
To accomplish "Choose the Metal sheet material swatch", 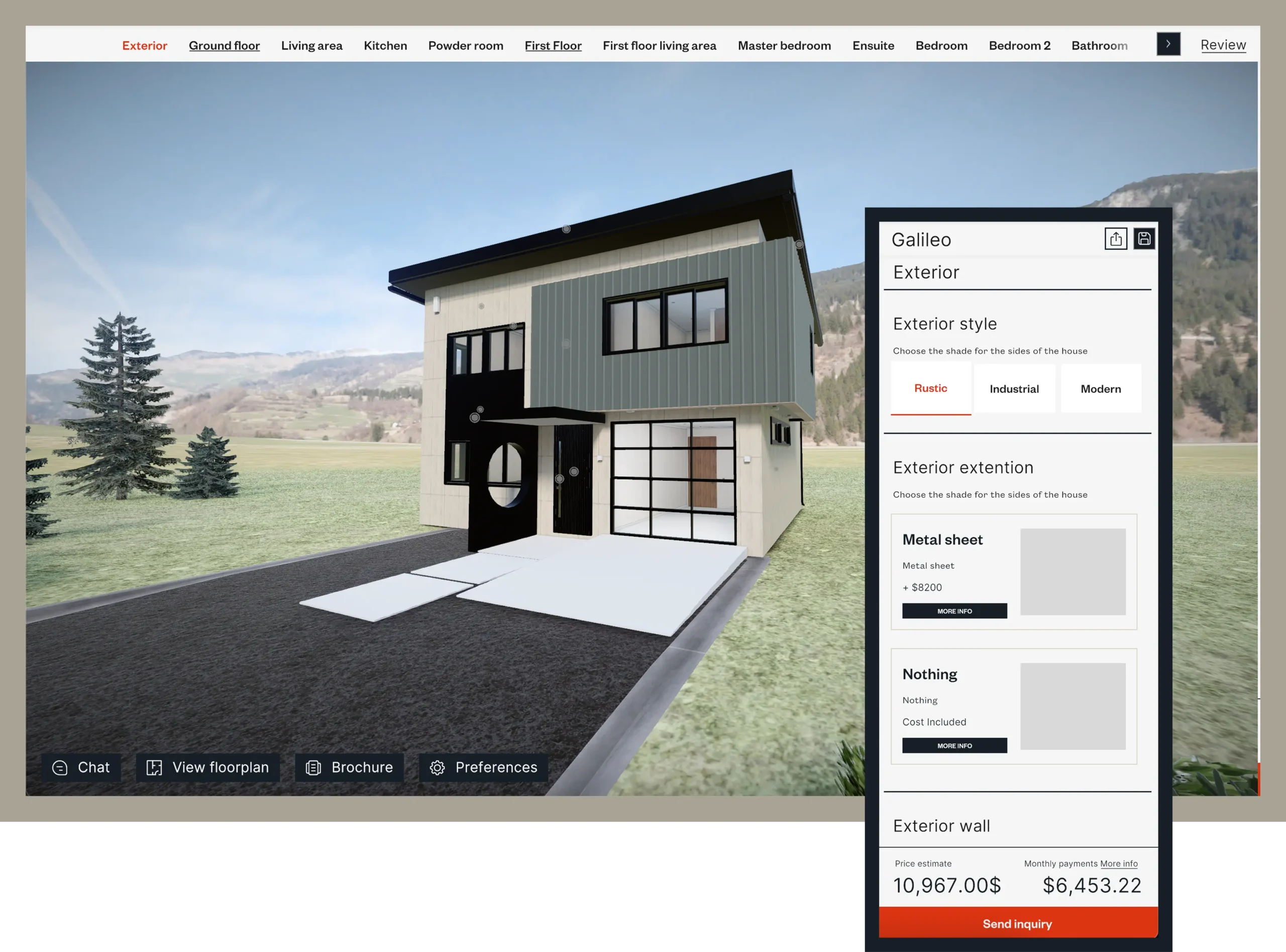I will point(1072,572).
